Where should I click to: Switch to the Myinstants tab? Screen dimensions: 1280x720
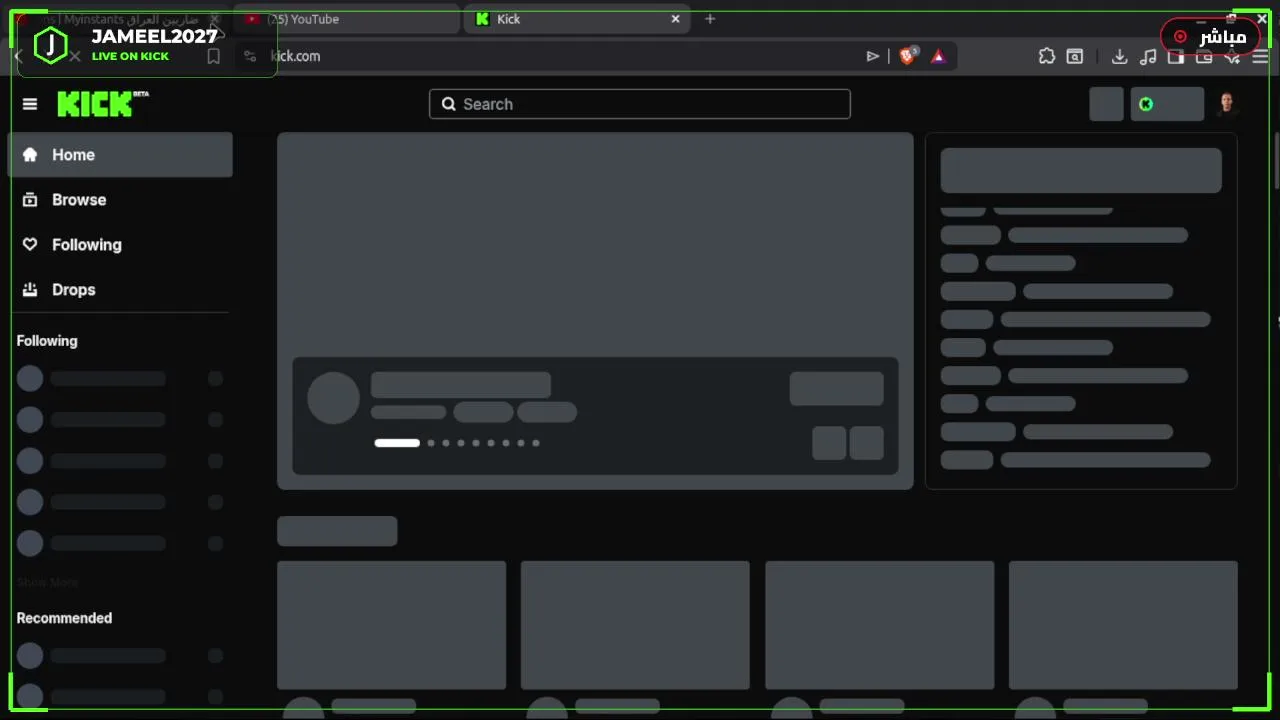coord(115,19)
